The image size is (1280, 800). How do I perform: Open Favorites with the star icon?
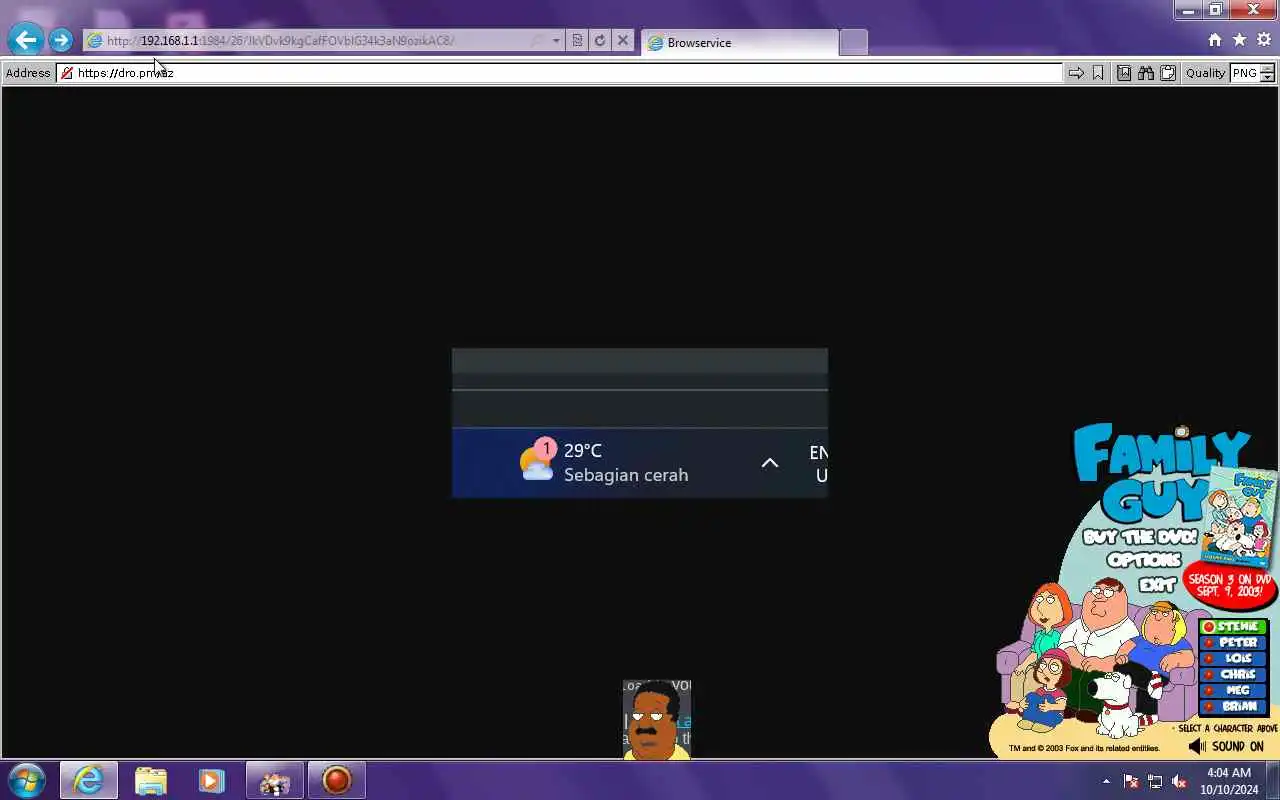point(1239,40)
